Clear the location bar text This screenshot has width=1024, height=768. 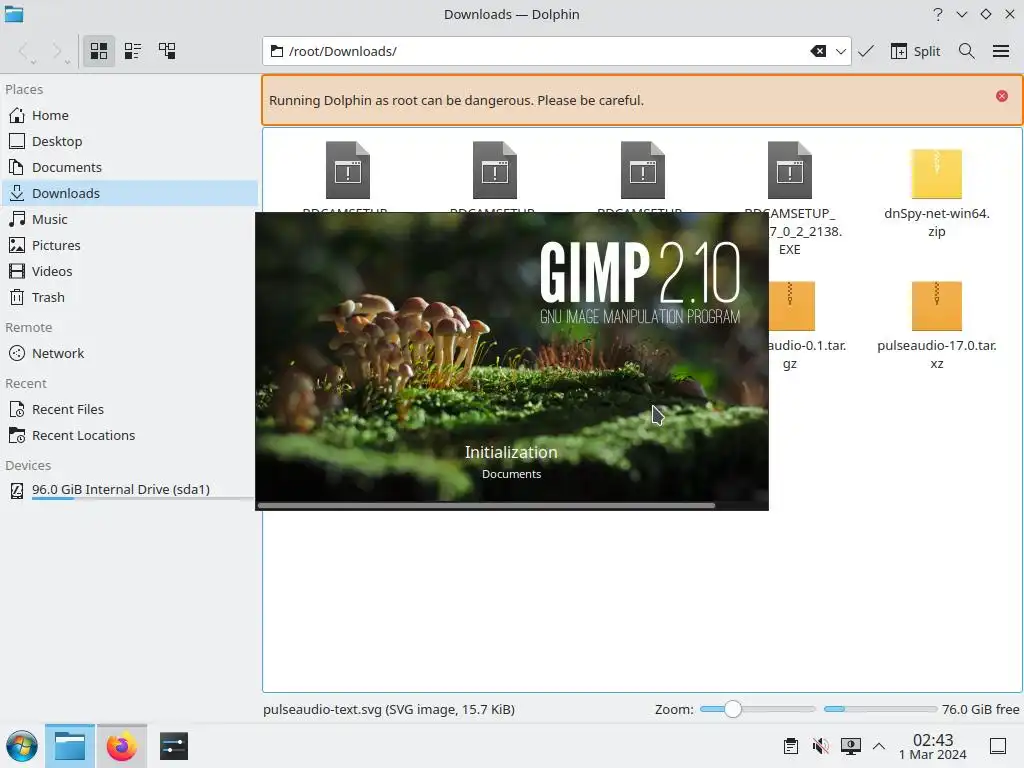coord(818,51)
